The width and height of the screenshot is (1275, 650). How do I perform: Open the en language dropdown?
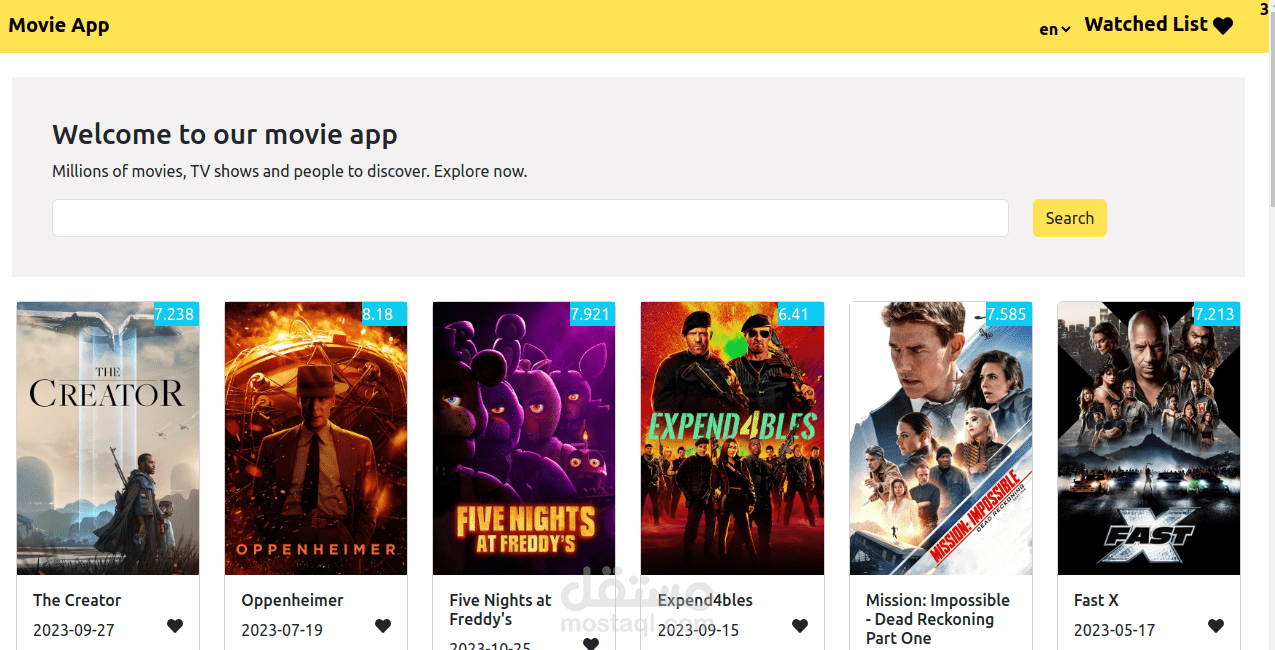1053,29
